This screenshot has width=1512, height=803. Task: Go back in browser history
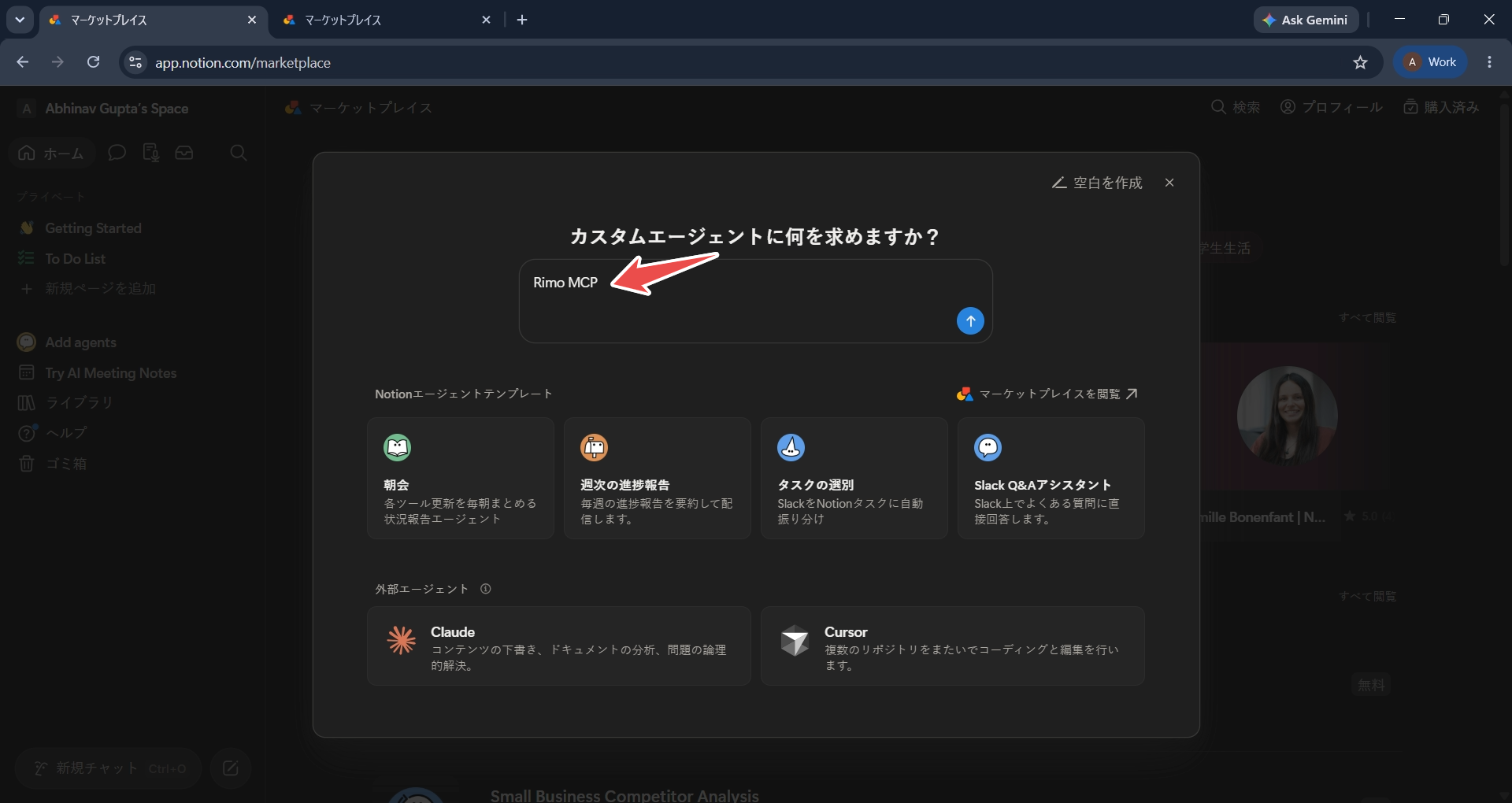(23, 62)
